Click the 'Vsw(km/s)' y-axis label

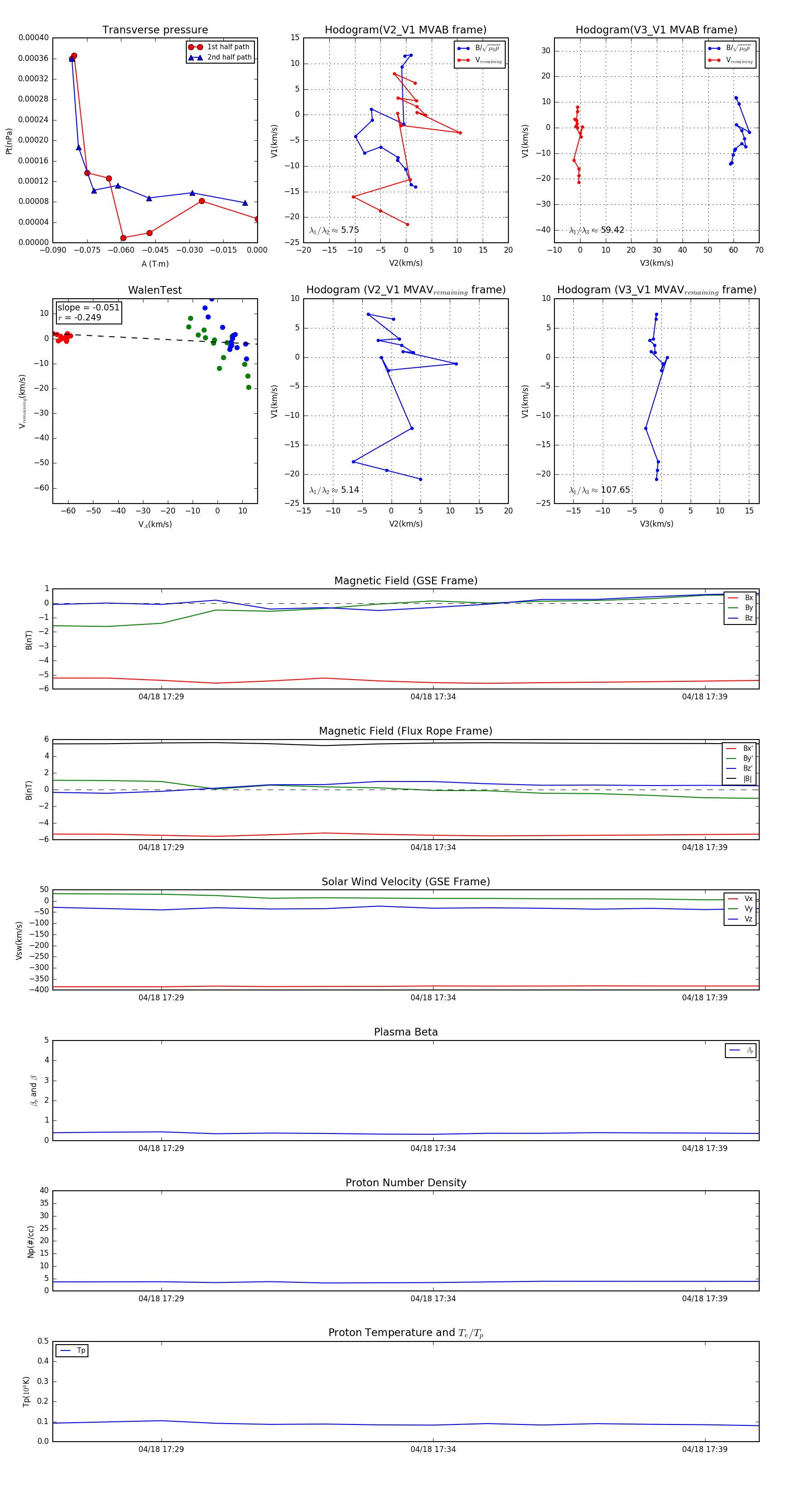coord(19,940)
